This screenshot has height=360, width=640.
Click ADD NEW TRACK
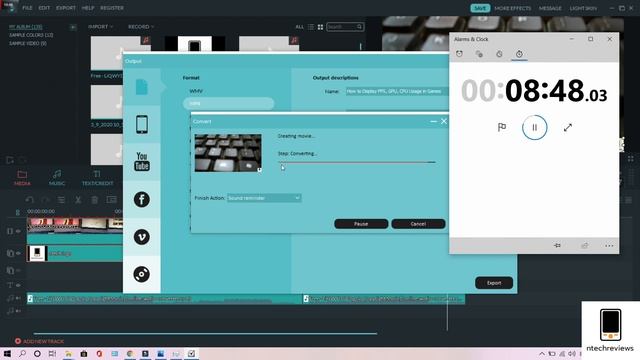pyautogui.click(x=40, y=341)
